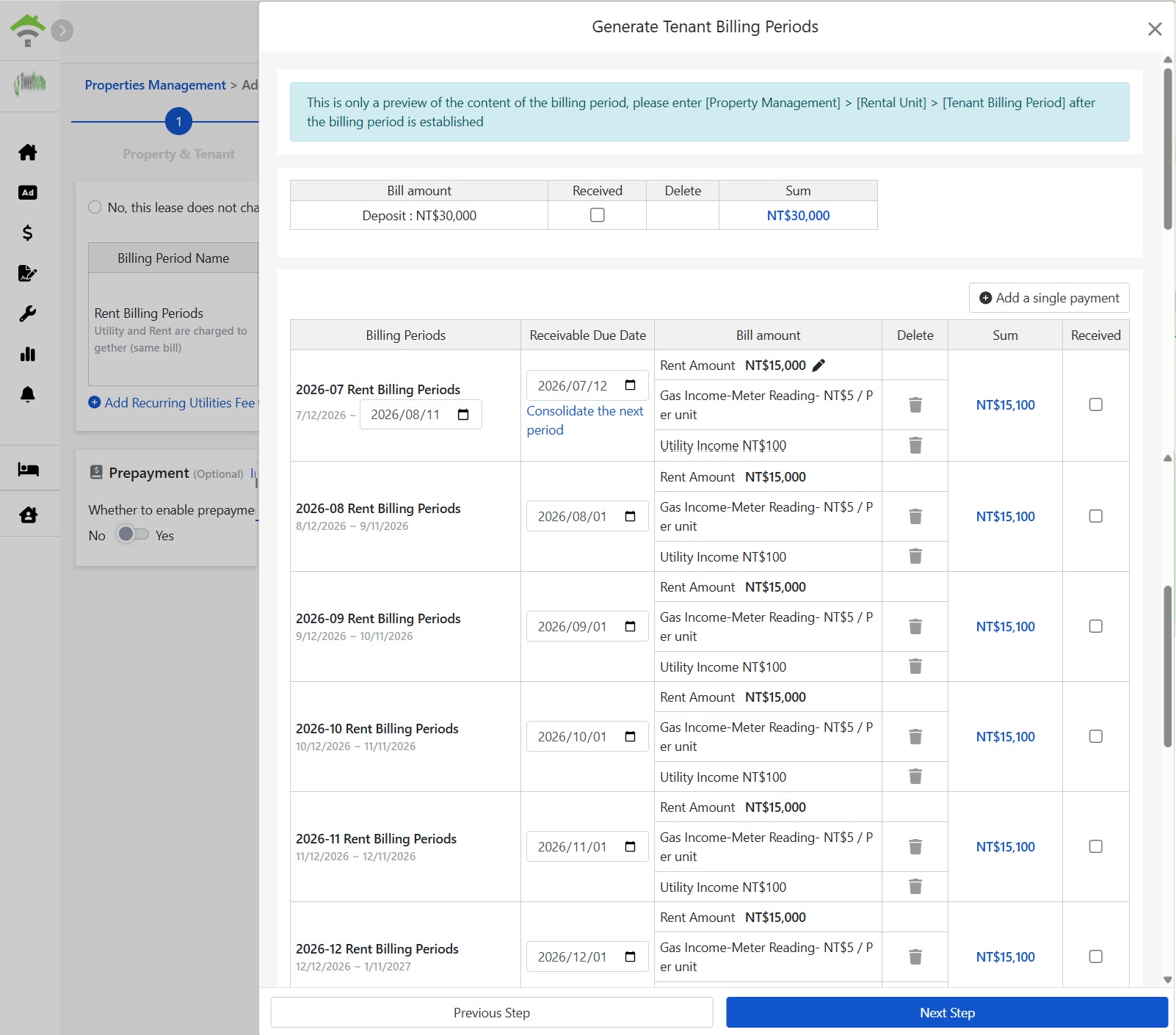Click the 2026-10 Rent Amount NT$15,000 cell
This screenshot has width=1176, height=1035.
[768, 697]
